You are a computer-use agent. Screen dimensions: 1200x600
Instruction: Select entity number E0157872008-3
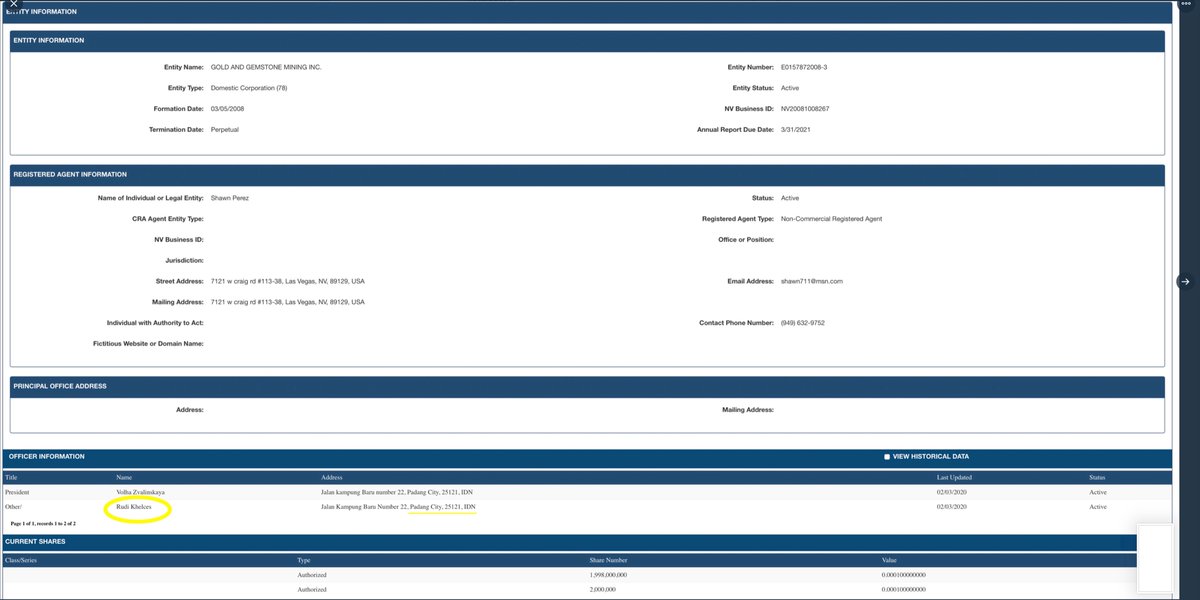point(804,67)
